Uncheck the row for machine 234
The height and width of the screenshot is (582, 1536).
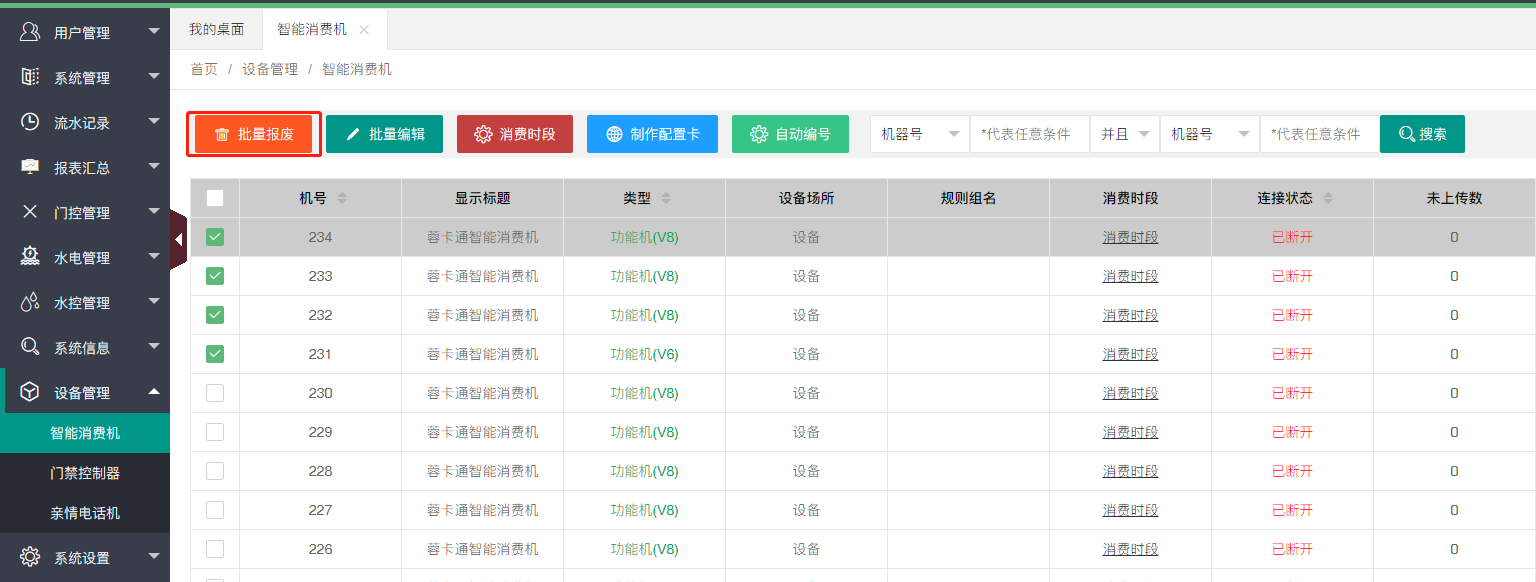tap(215, 237)
